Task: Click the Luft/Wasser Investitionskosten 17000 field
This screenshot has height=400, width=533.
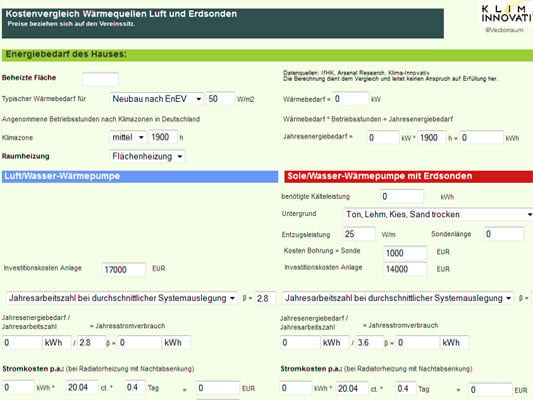Action: click(x=124, y=269)
